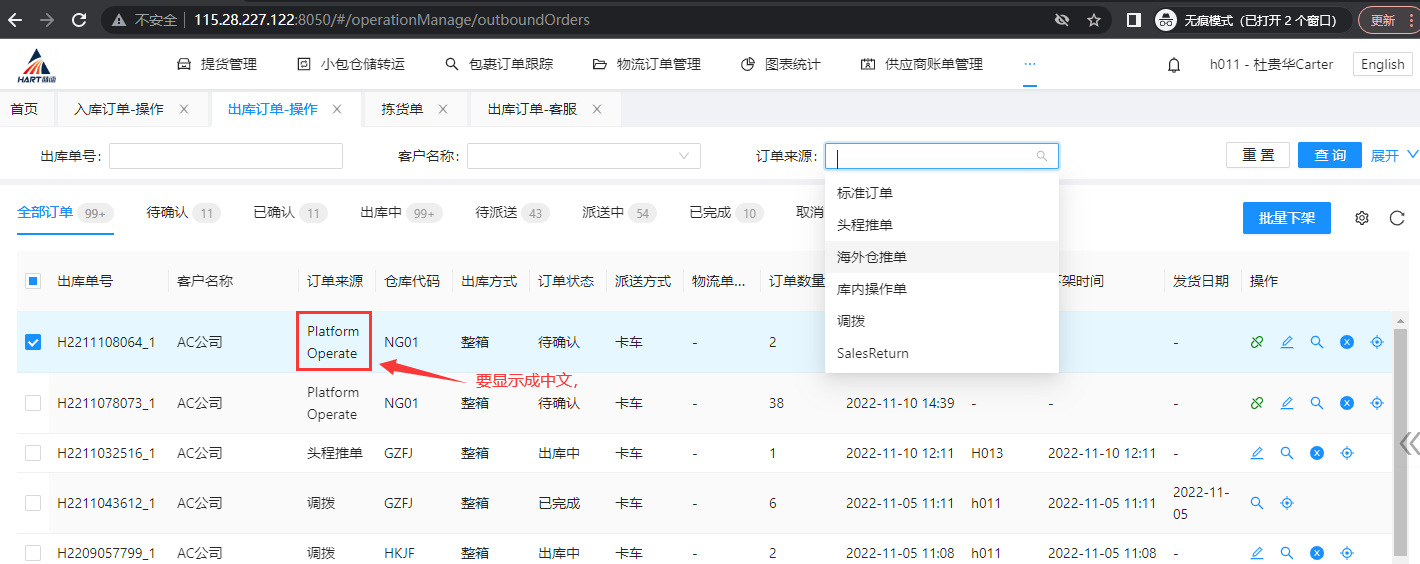
Task: Click the refresh table icon
Action: tap(1397, 218)
